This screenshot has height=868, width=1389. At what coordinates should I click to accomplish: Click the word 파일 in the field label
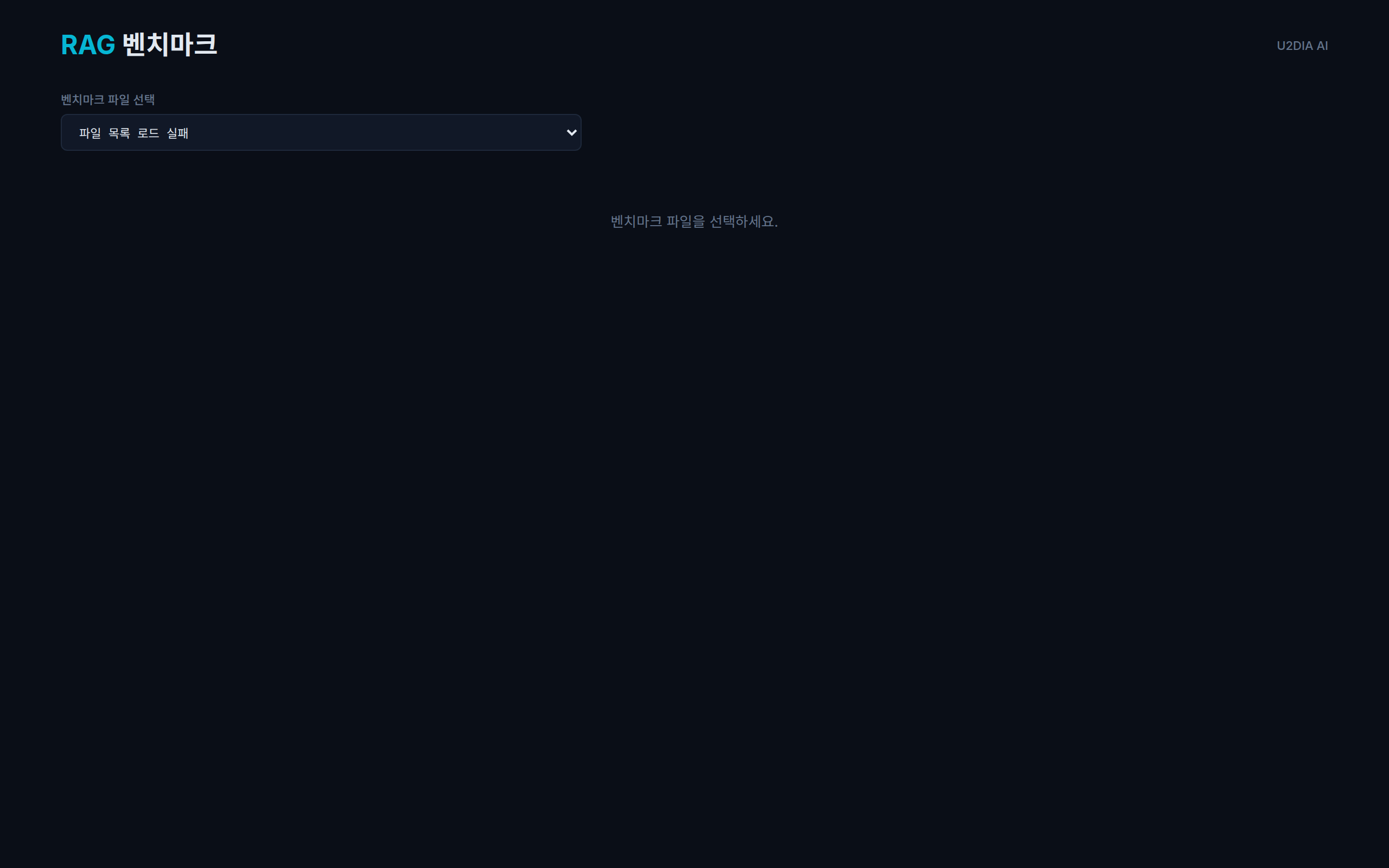119,100
